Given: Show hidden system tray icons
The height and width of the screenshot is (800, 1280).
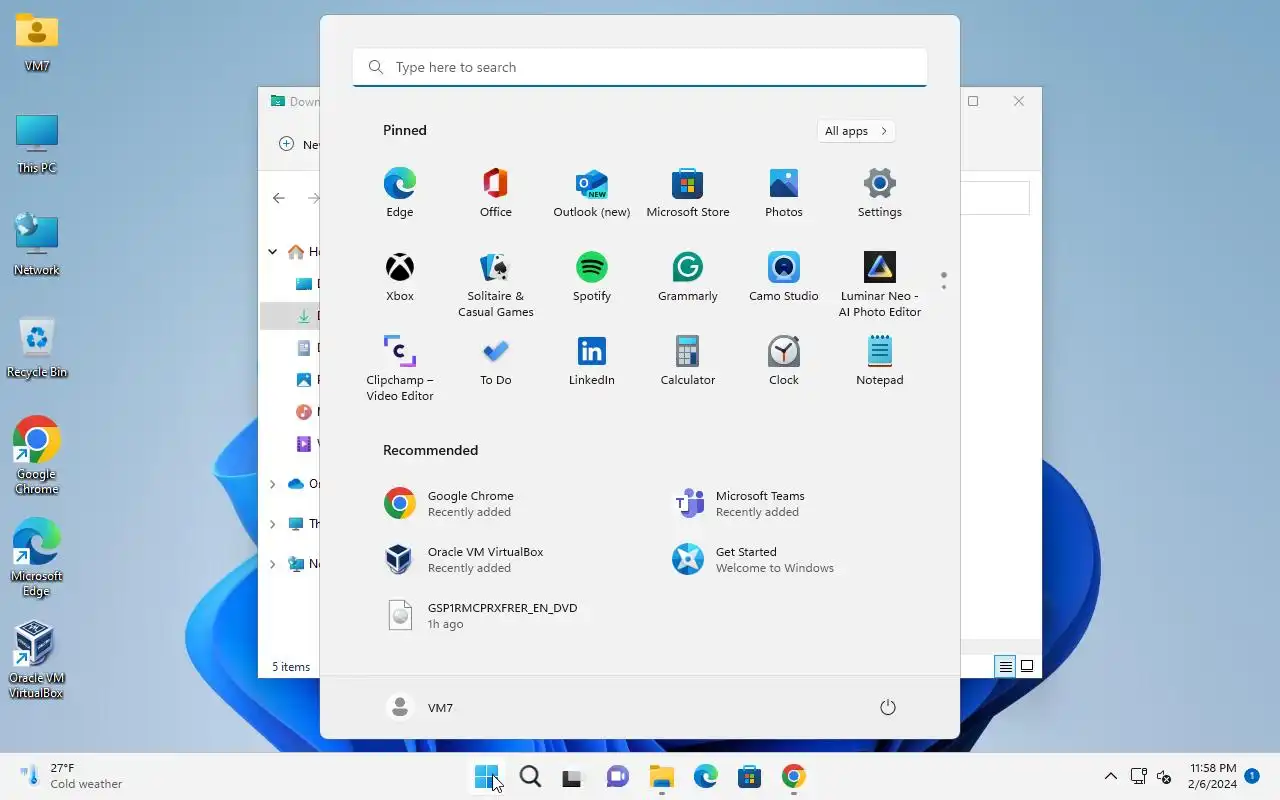Looking at the screenshot, I should [x=1110, y=776].
